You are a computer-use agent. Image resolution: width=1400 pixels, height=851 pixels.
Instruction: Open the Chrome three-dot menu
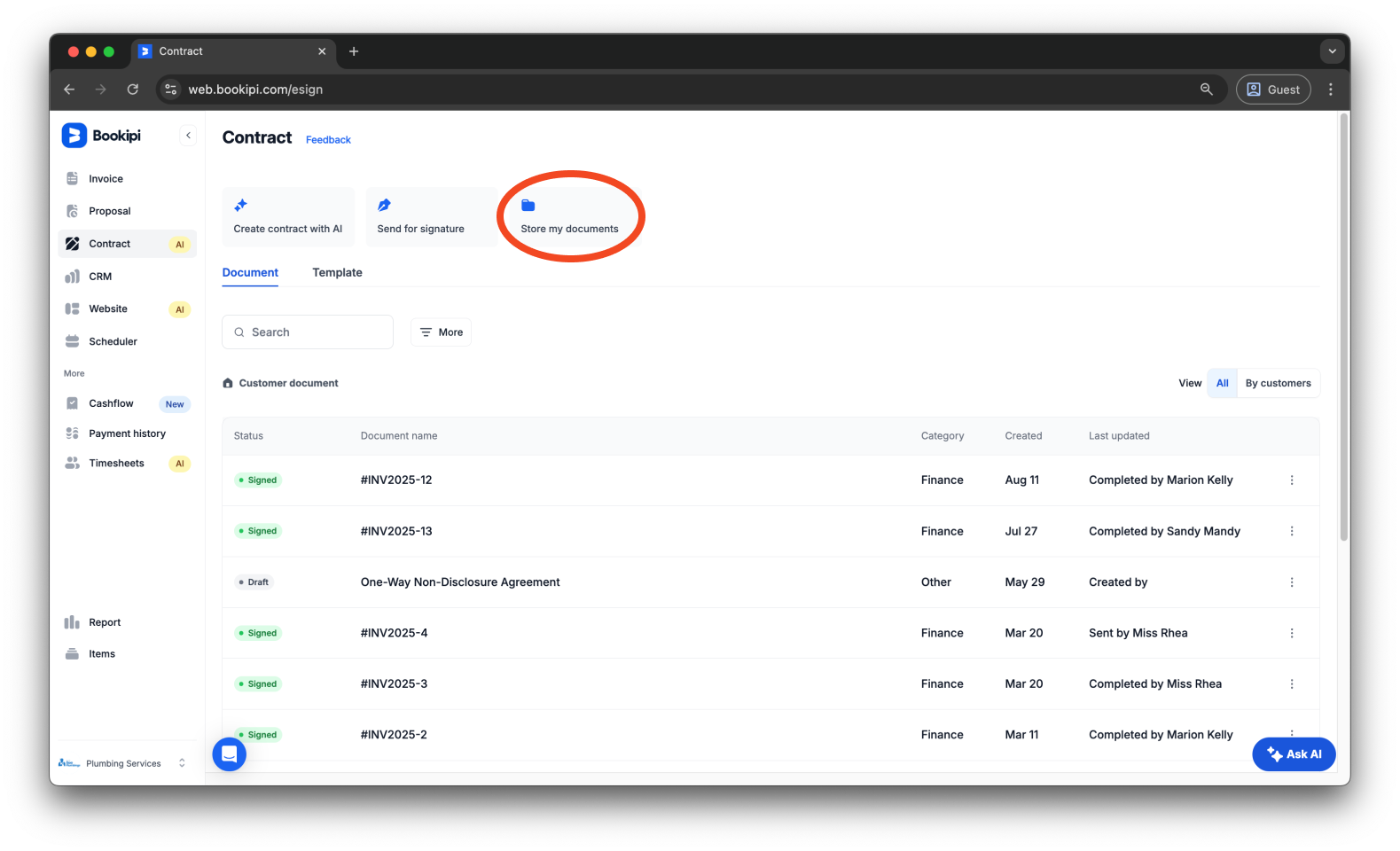click(1330, 90)
